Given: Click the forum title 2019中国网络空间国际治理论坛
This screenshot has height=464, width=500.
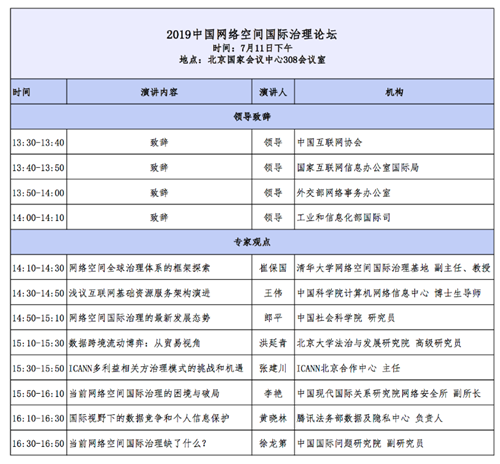Looking at the screenshot, I should (x=252, y=34).
